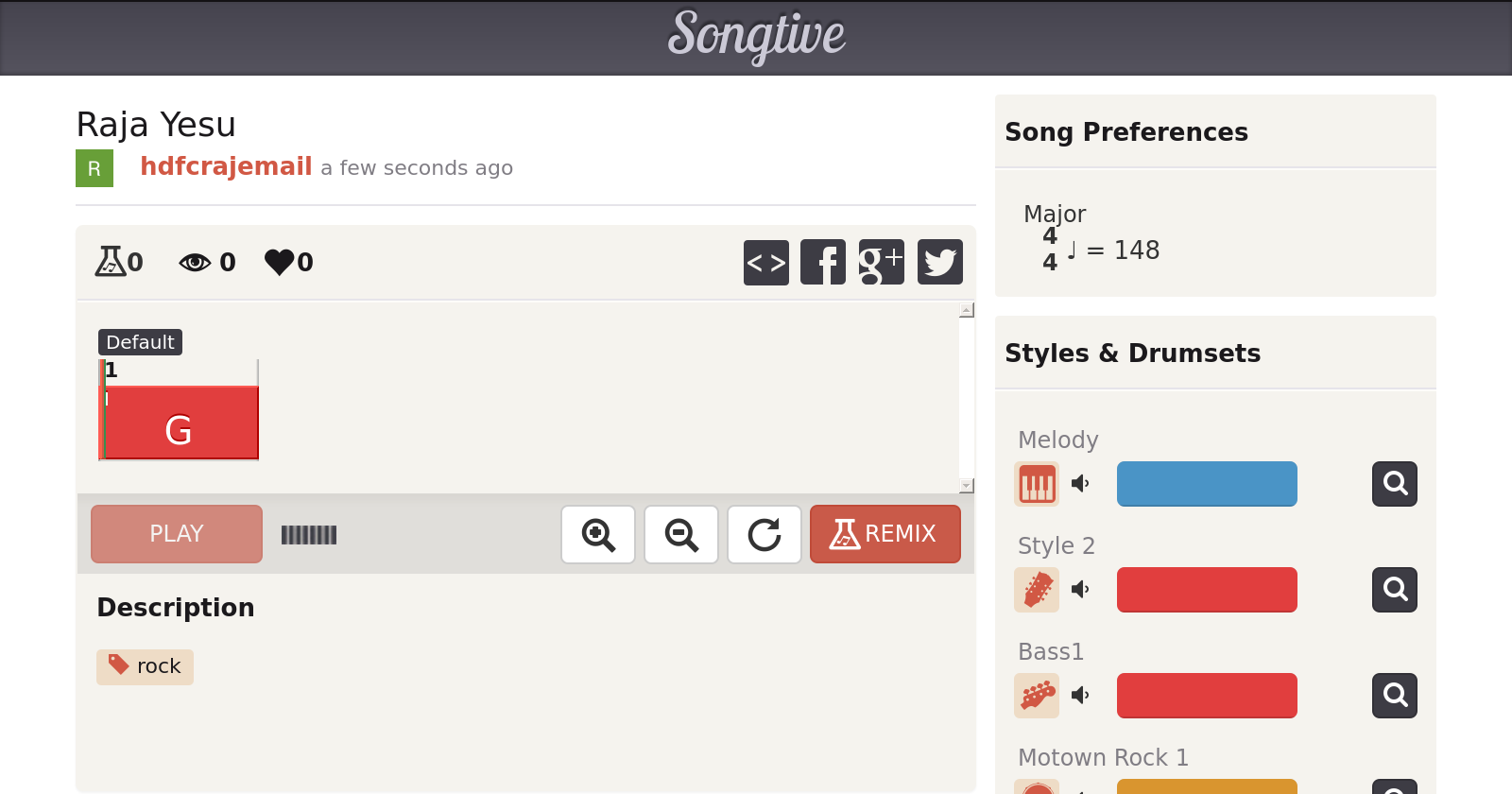Share song on Facebook
The width and height of the screenshot is (1512, 794).
823,262
